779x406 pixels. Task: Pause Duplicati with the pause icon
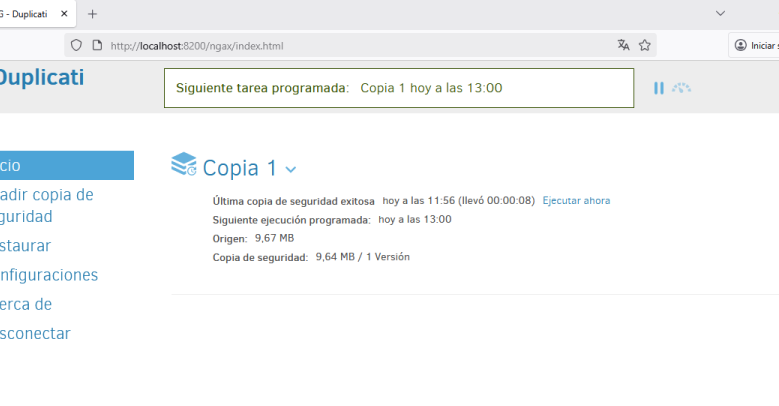[x=659, y=88]
